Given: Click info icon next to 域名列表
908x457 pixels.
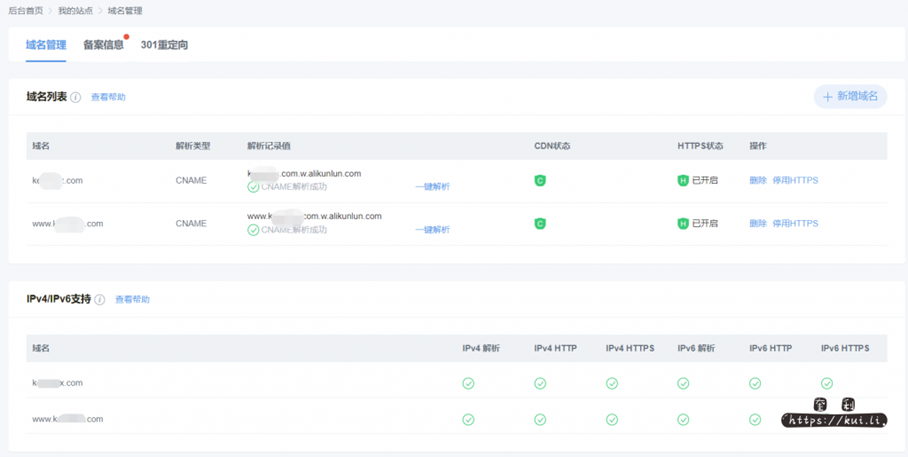Looking at the screenshot, I should pos(76,98).
